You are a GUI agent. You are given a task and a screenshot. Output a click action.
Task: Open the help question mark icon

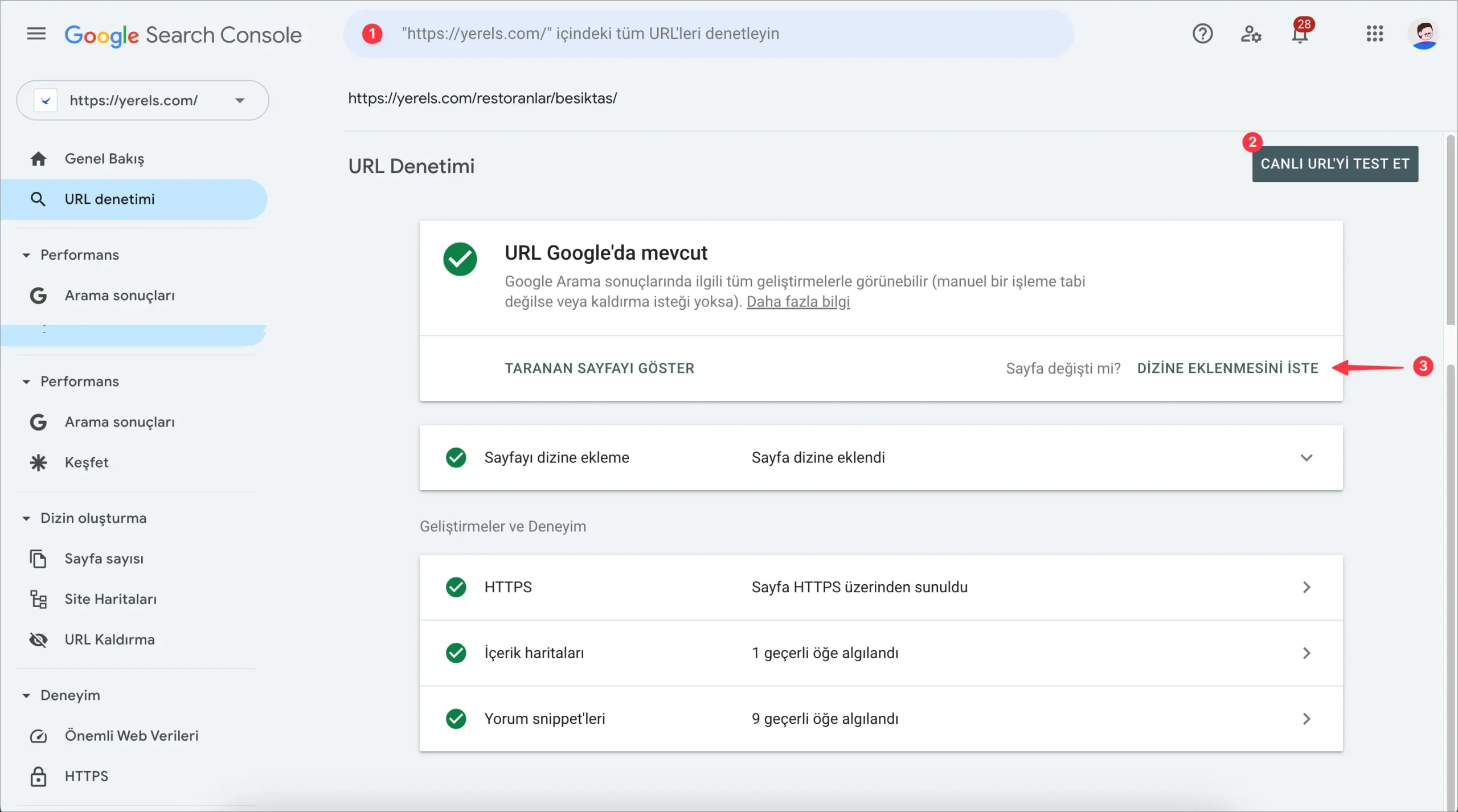(1202, 34)
